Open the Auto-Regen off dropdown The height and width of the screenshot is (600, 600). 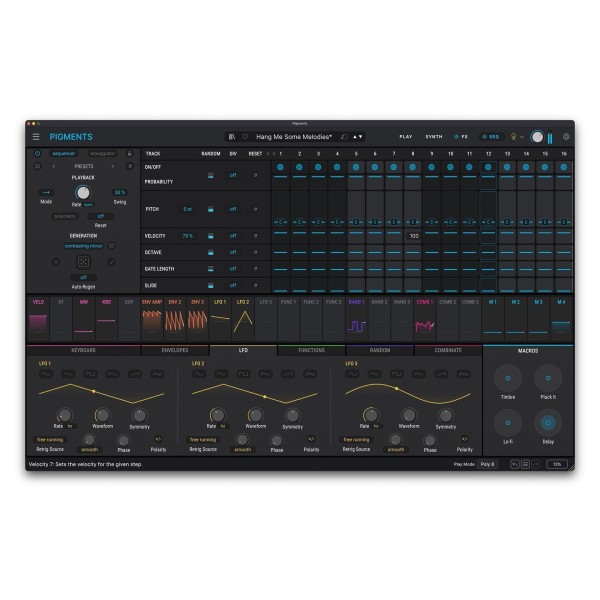[83, 277]
